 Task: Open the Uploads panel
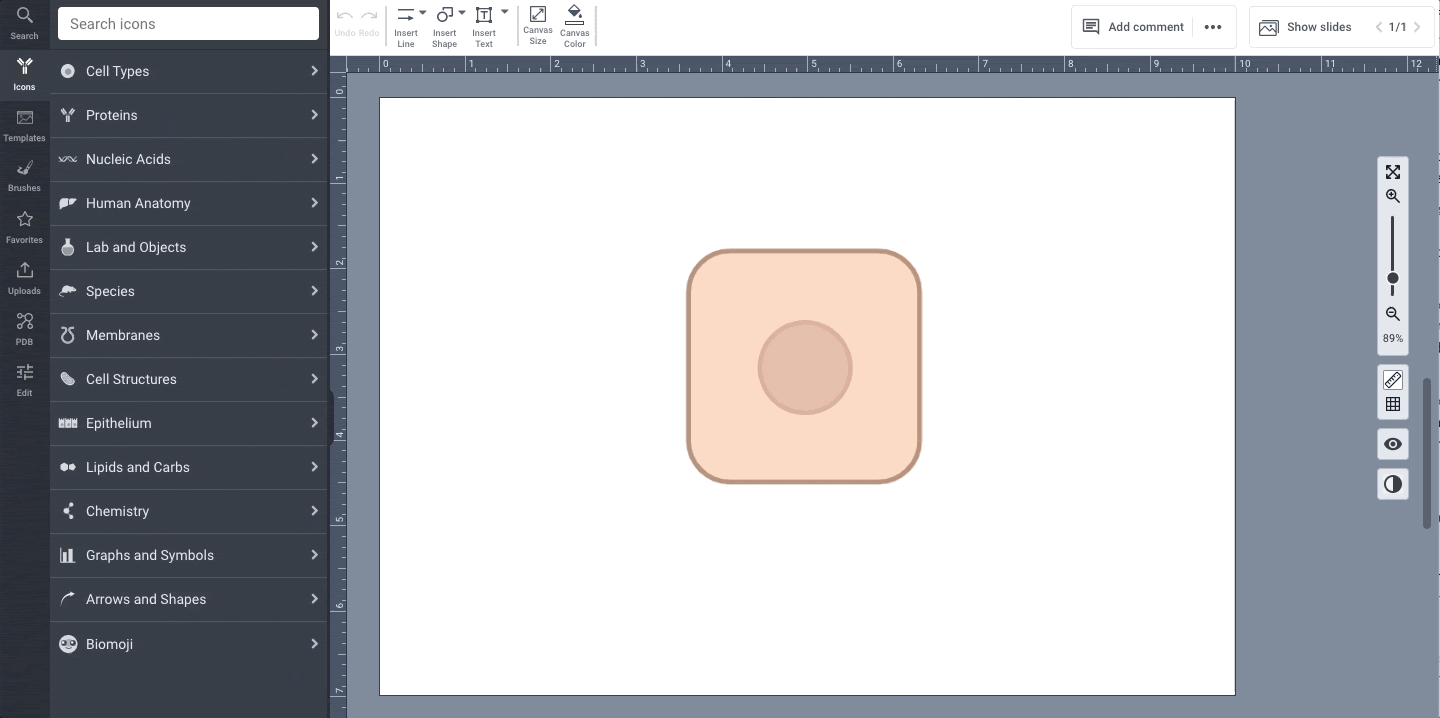pos(24,277)
